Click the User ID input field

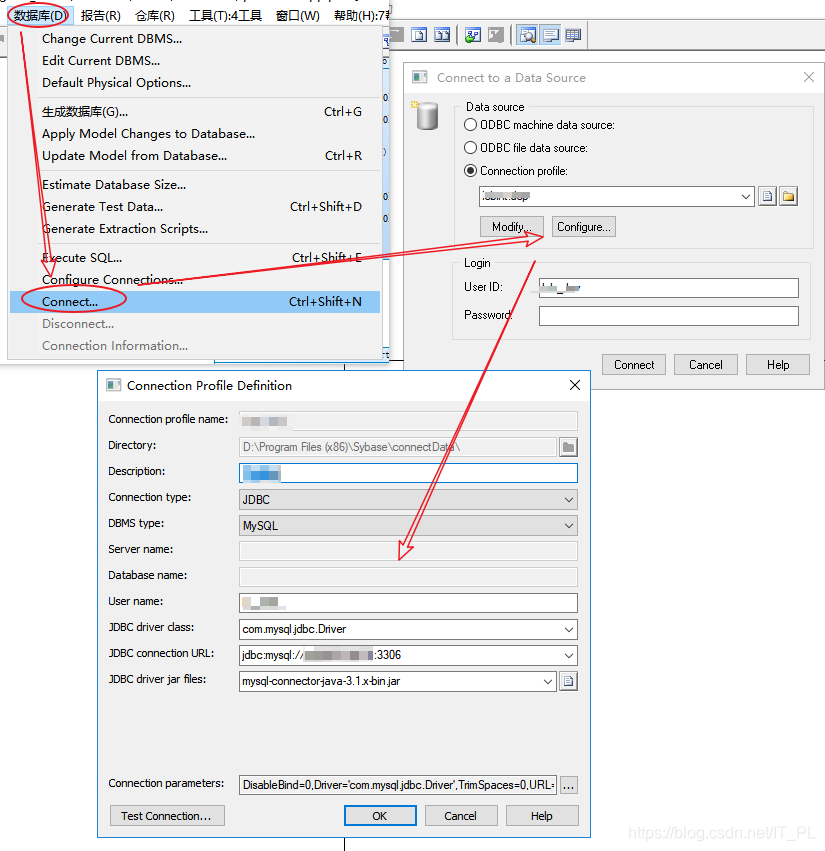pyautogui.click(x=669, y=288)
